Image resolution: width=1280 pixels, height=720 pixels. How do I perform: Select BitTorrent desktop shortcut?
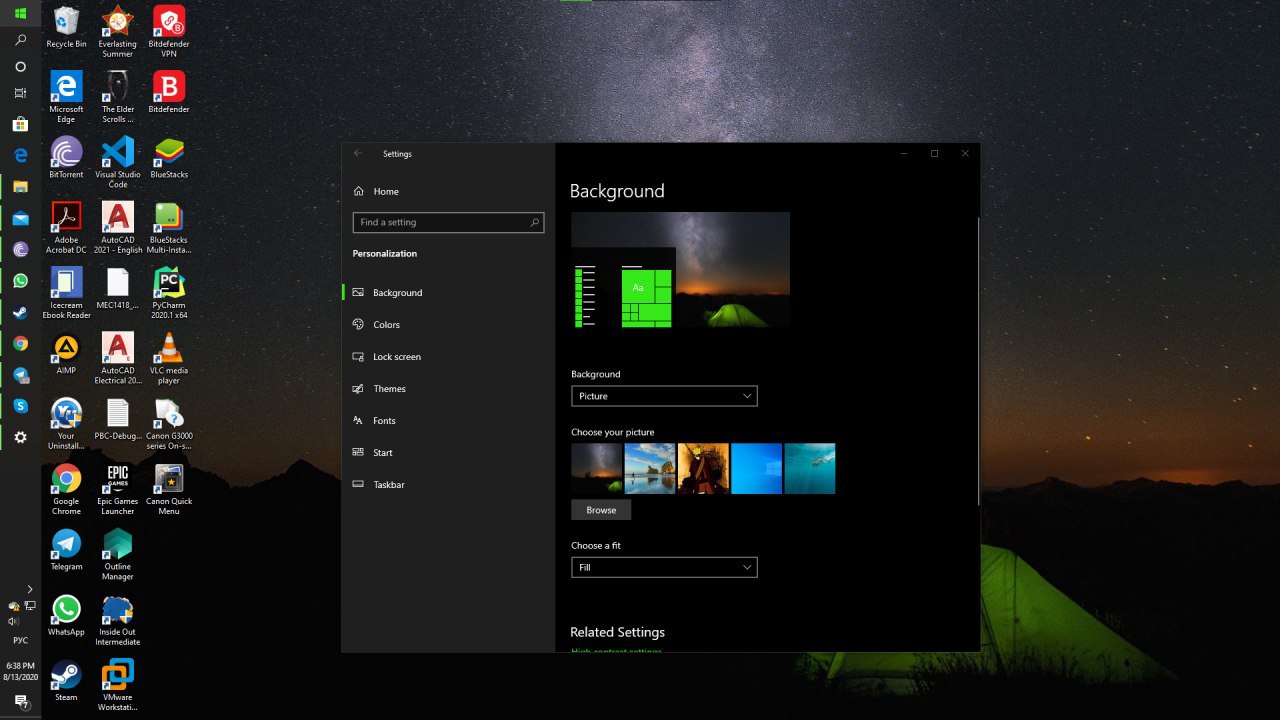pyautogui.click(x=66, y=159)
